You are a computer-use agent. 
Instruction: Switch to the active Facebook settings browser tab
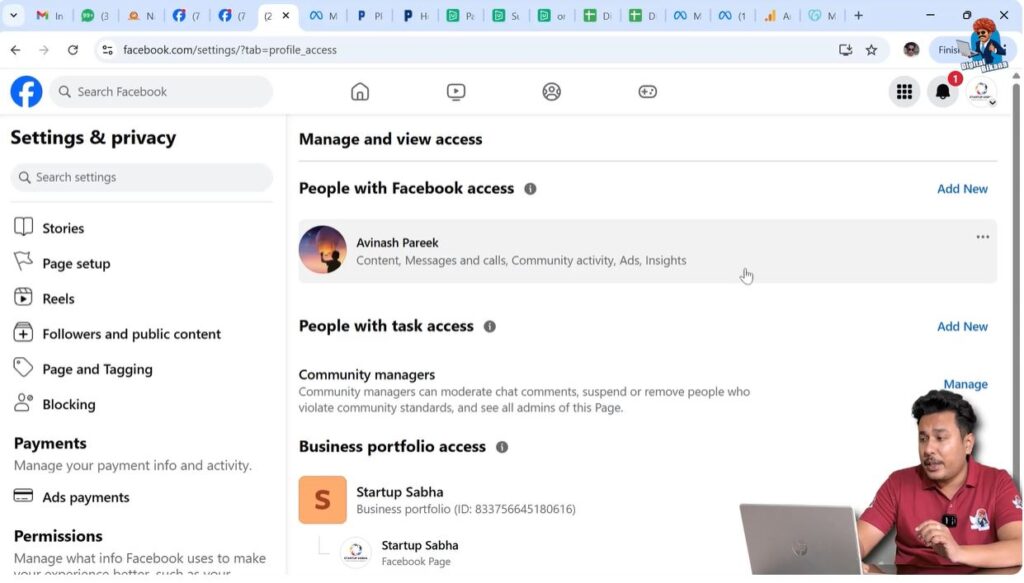(x=269, y=16)
